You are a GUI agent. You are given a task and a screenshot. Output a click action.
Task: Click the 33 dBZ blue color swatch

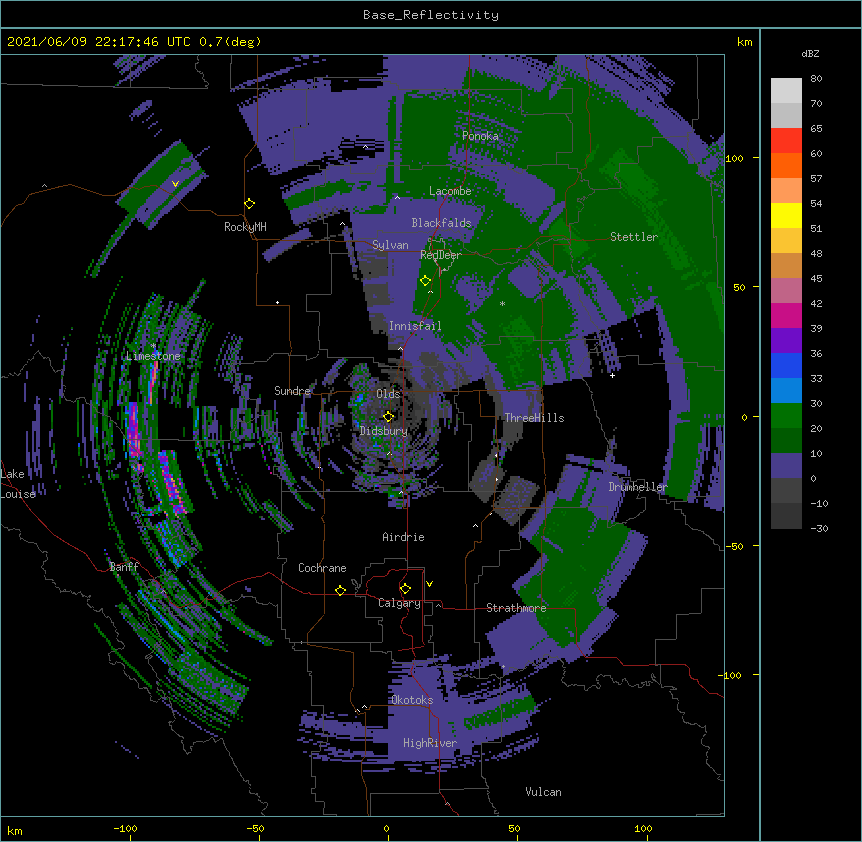786,365
